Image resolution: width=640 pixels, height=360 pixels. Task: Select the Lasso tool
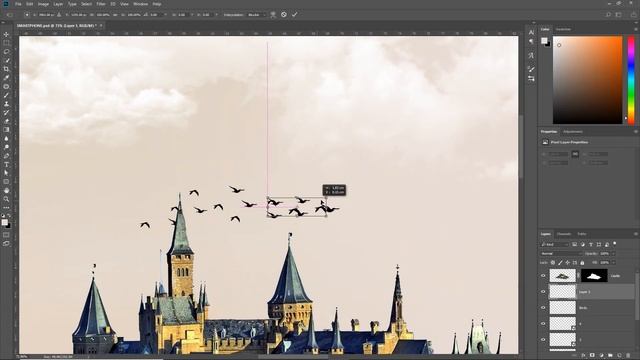[x=6, y=52]
